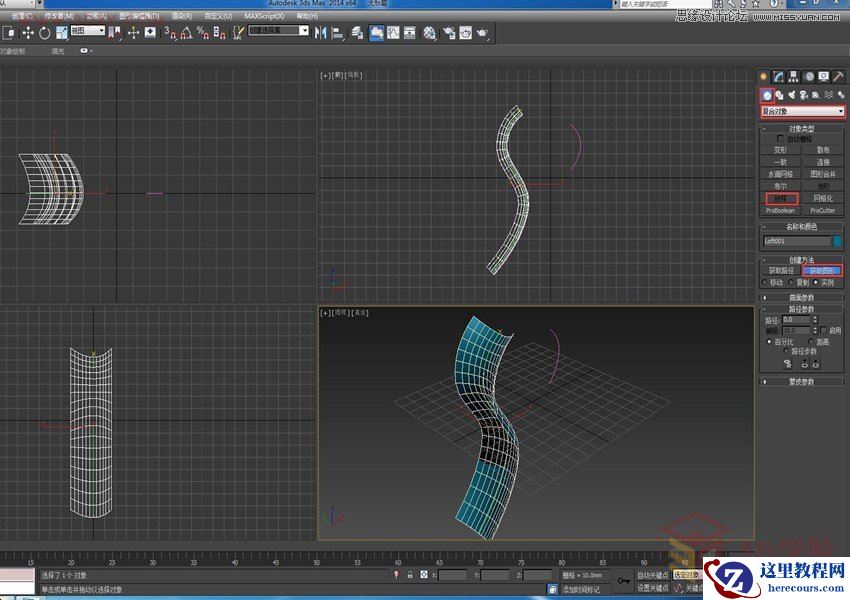
Task: Switch to the Modify panel tab
Action: click(x=778, y=76)
